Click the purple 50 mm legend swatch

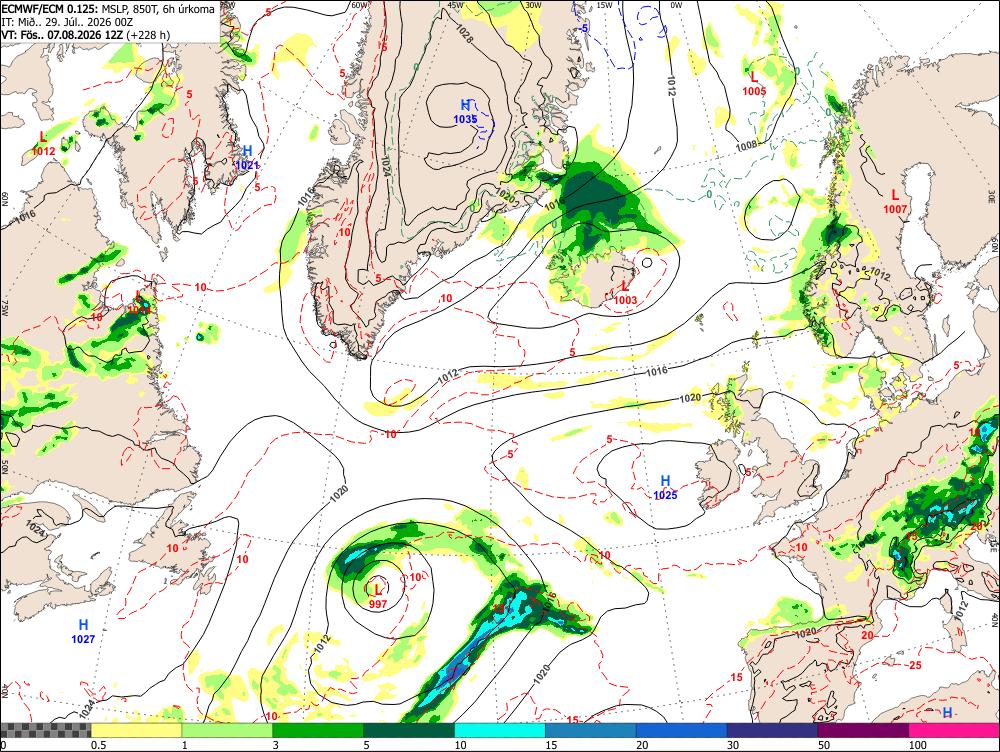(x=863, y=730)
